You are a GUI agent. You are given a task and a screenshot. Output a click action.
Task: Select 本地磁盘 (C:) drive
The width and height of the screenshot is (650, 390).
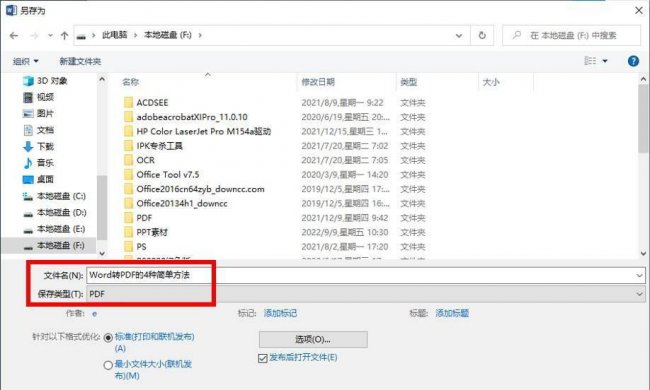(54, 196)
